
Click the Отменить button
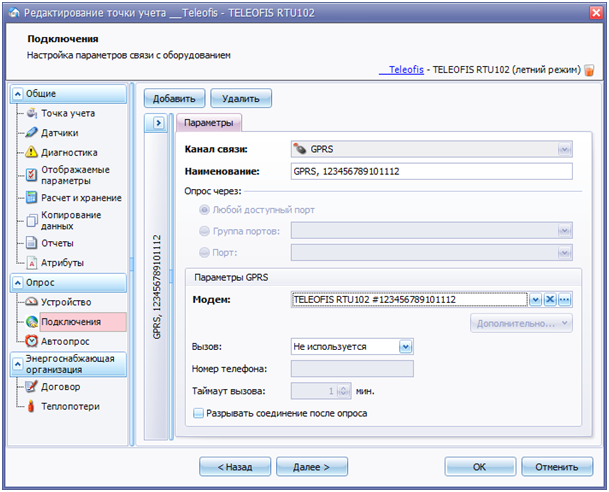(557, 467)
